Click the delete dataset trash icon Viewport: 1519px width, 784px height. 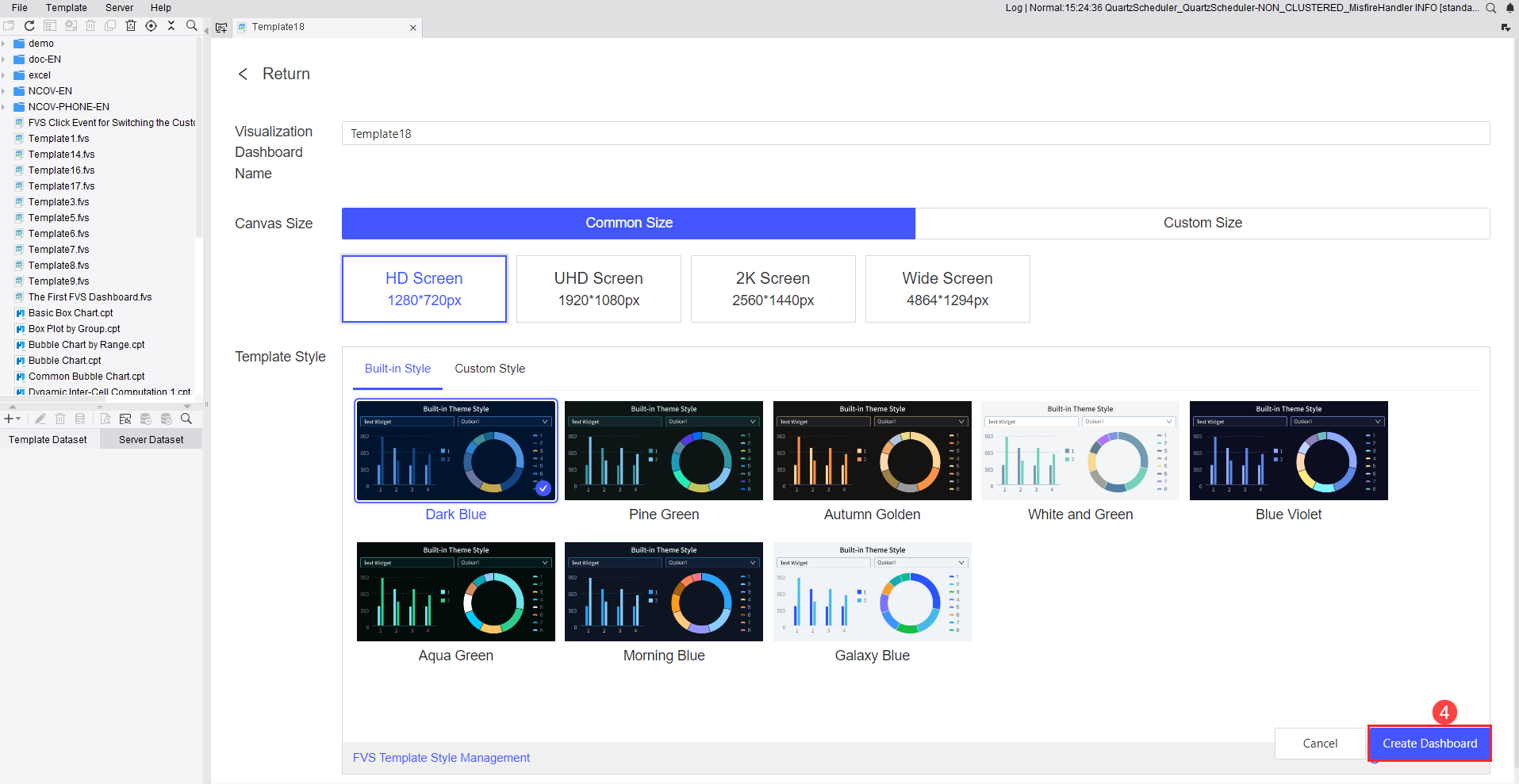click(x=60, y=419)
